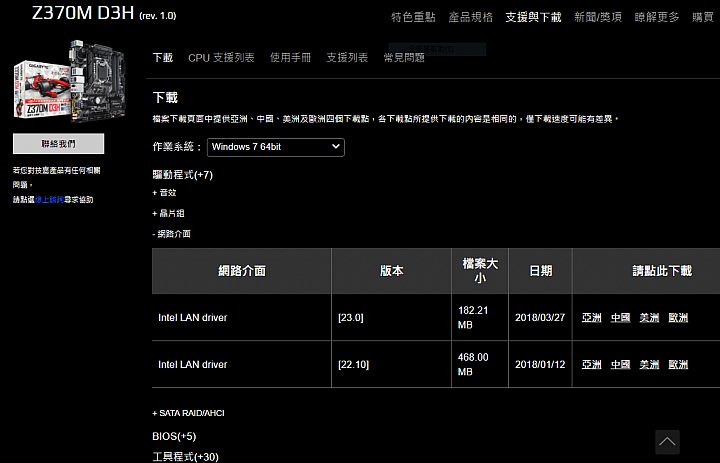Click the 日期 column header
The height and width of the screenshot is (463, 720).
point(540,271)
